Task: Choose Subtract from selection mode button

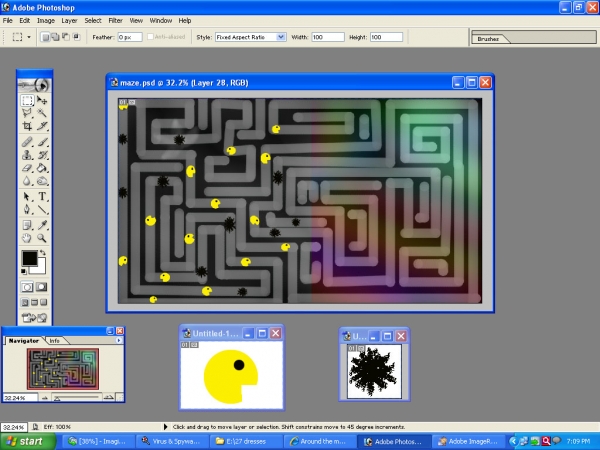Action: 66,37
